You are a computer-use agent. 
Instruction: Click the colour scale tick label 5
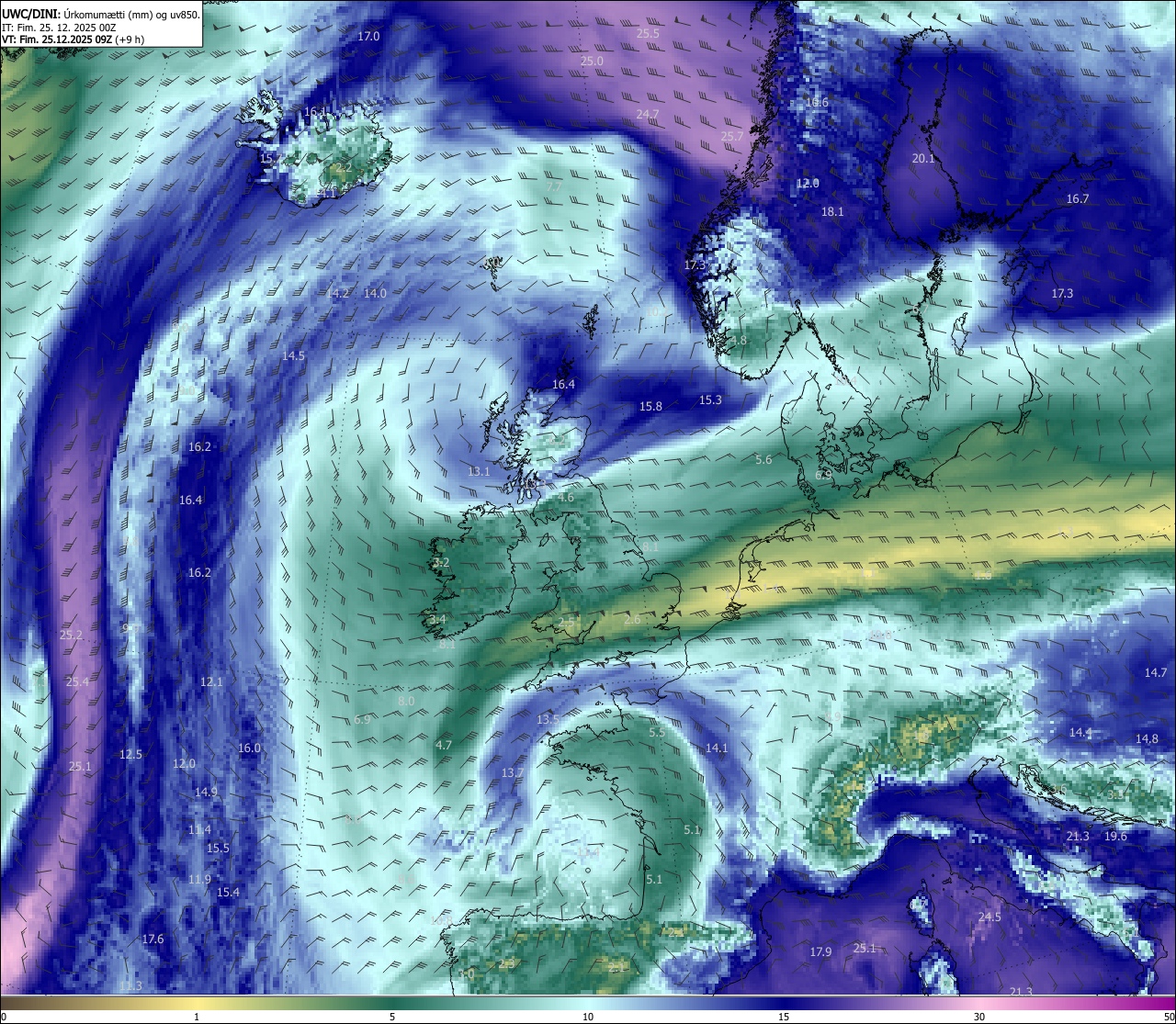coord(392,1016)
